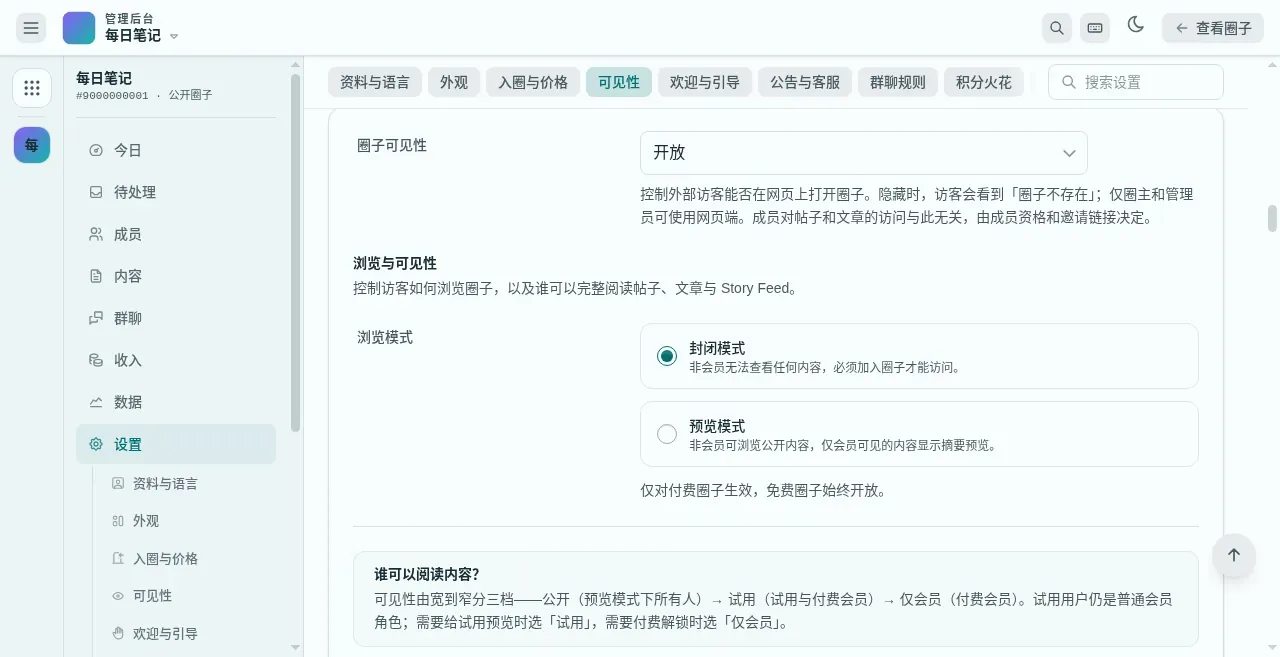Viewport: 1280px width, 657px height.
Task: Click the sidebar scroll down arrow
Action: pos(295,647)
